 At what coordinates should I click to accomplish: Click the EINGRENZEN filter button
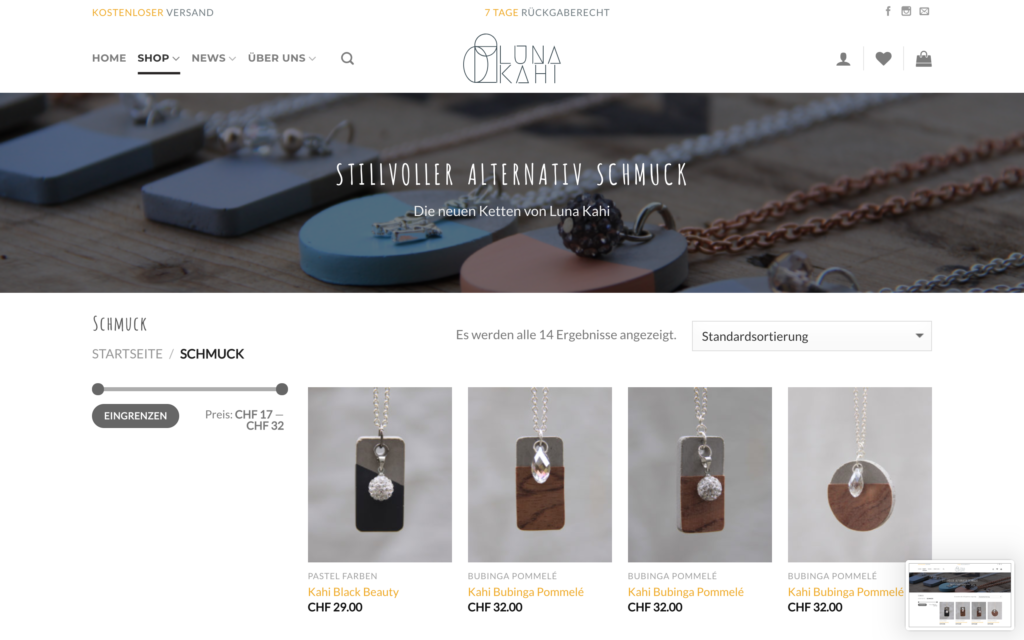(x=135, y=416)
